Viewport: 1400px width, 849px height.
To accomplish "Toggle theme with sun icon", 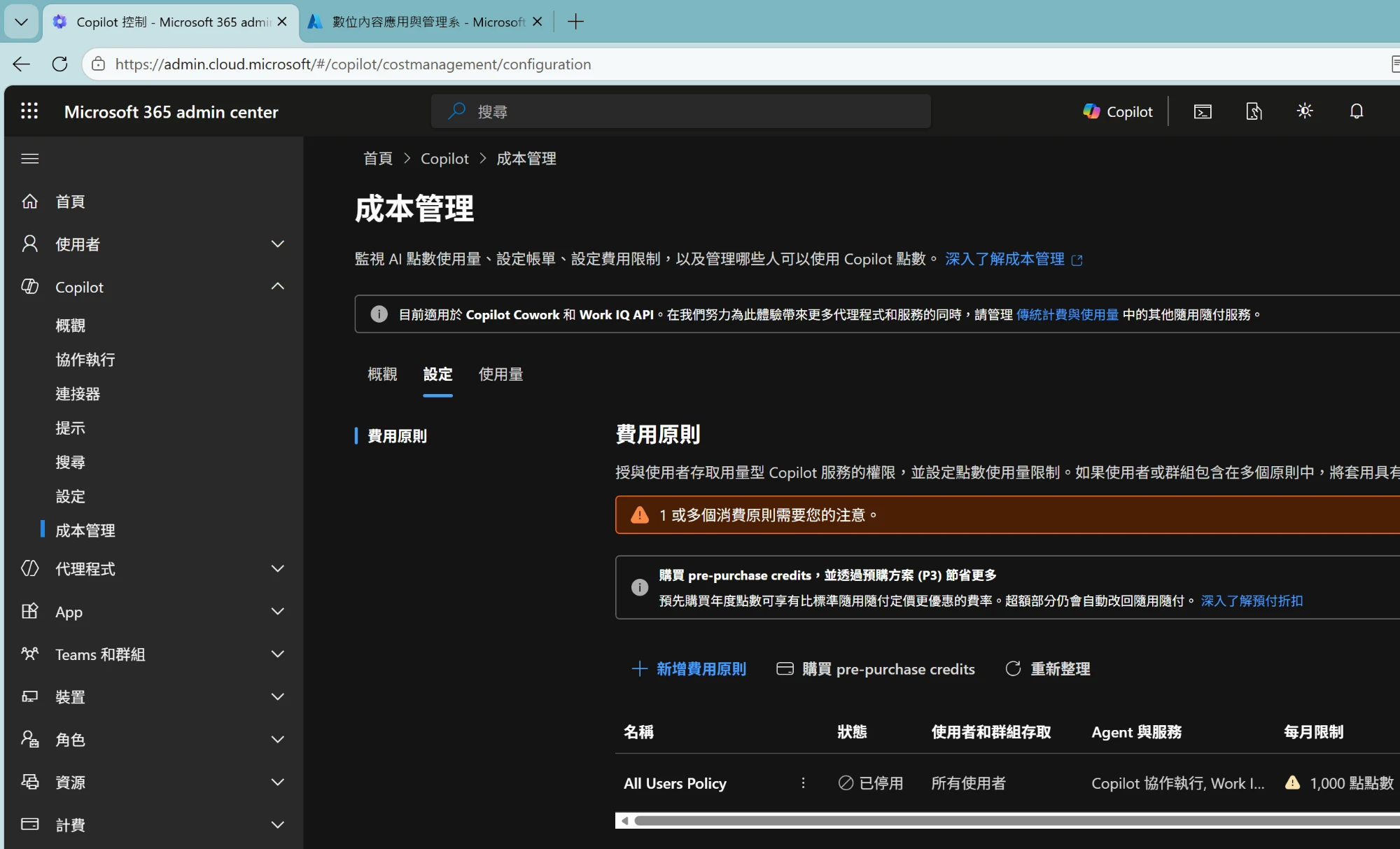I will pyautogui.click(x=1305, y=111).
